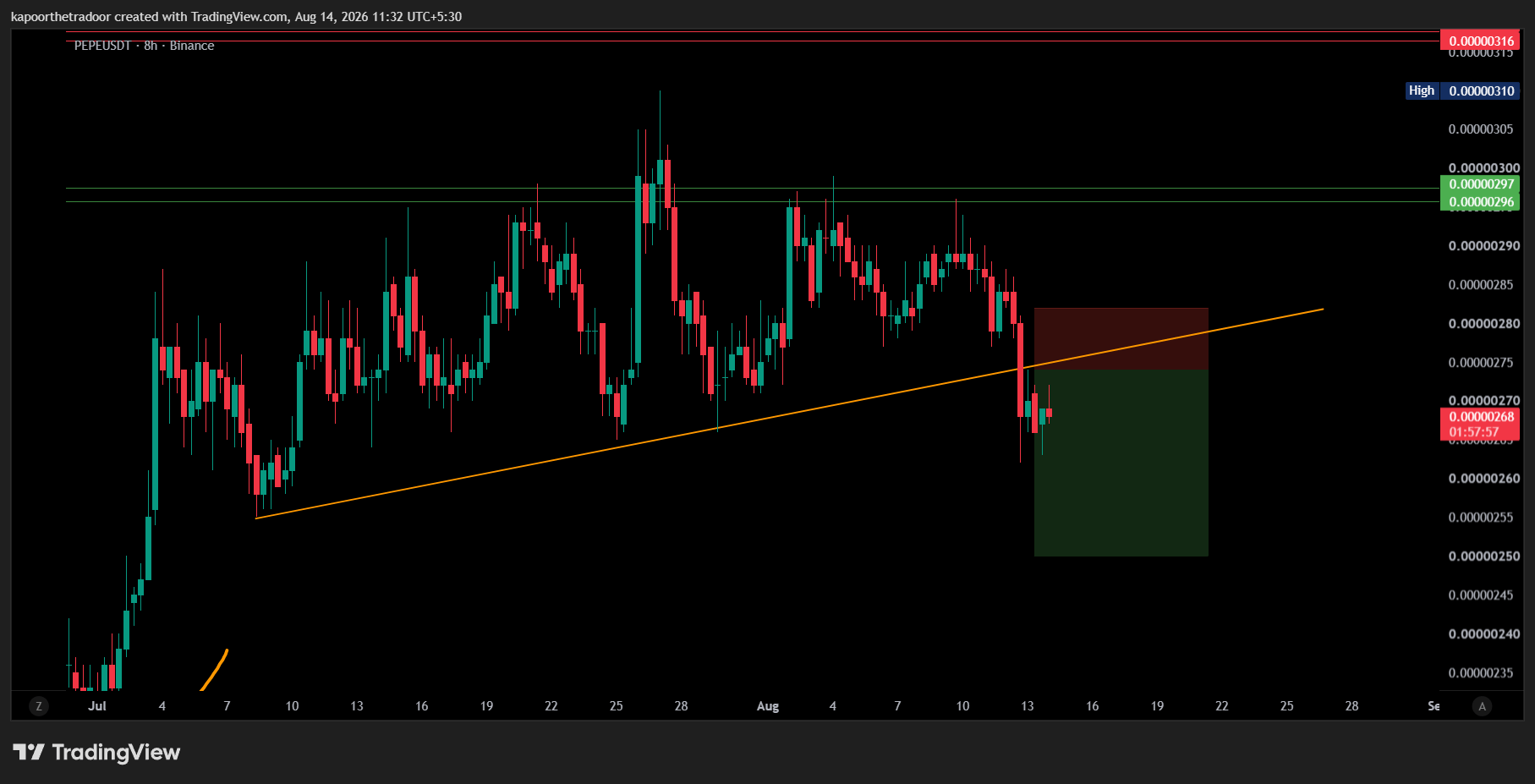Select the red horizontal line at 0.00000316
1535x784 pixels.
click(753, 41)
